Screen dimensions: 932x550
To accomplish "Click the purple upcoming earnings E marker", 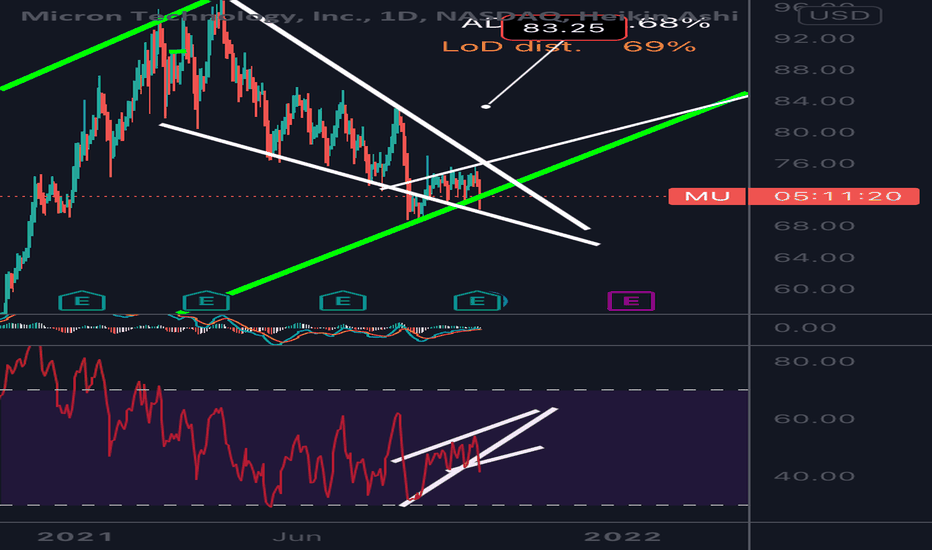I will [631, 301].
